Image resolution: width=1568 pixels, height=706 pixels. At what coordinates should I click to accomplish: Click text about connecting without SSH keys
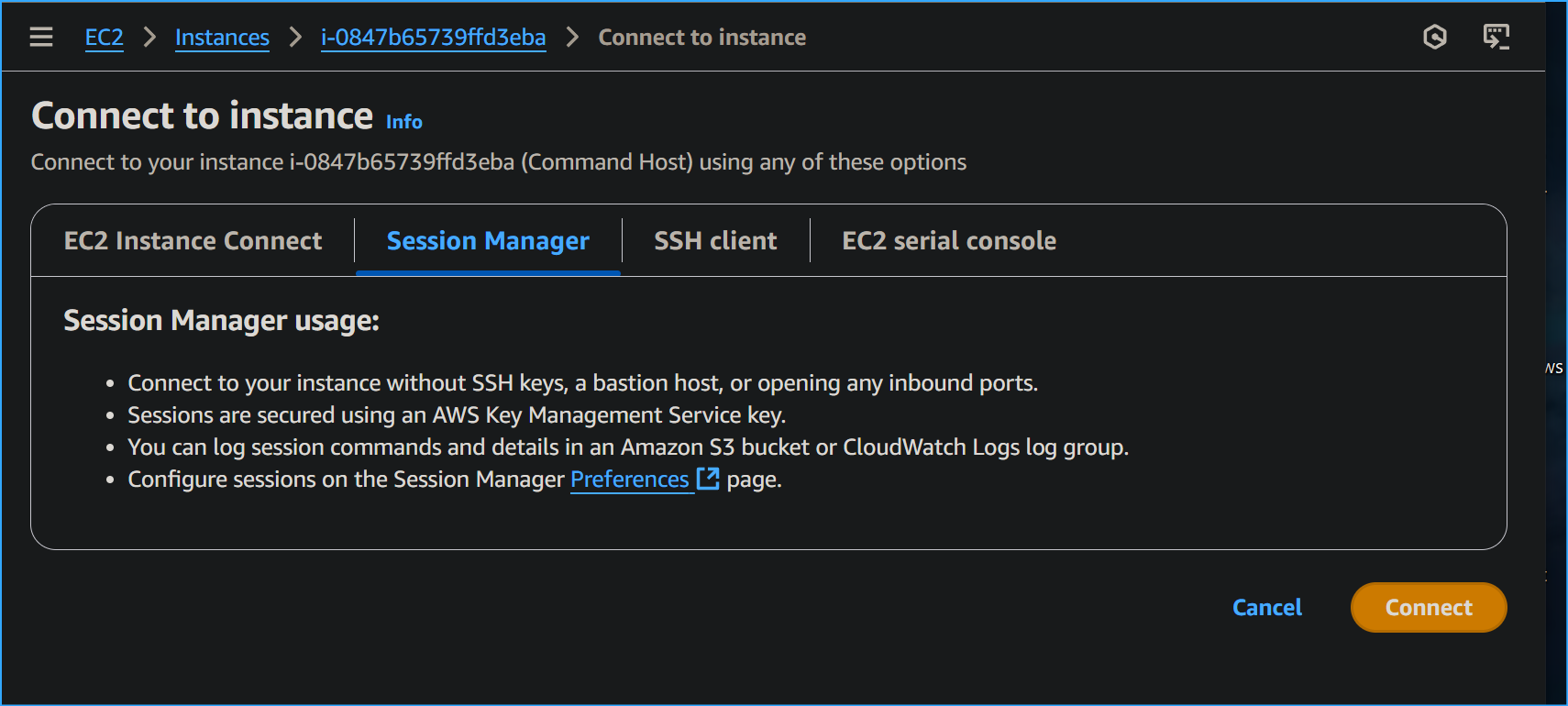(x=582, y=383)
